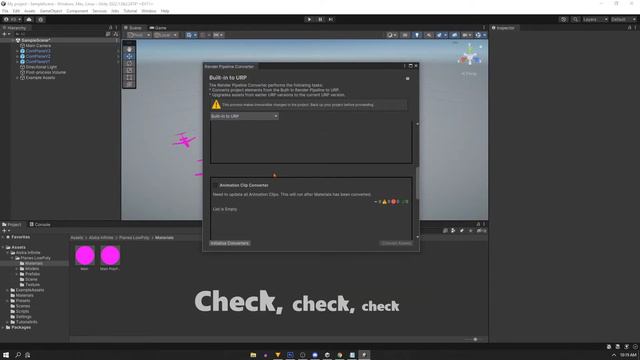Image resolution: width=640 pixels, height=360 pixels.
Task: Open the Assets menu
Action: (30, 11)
